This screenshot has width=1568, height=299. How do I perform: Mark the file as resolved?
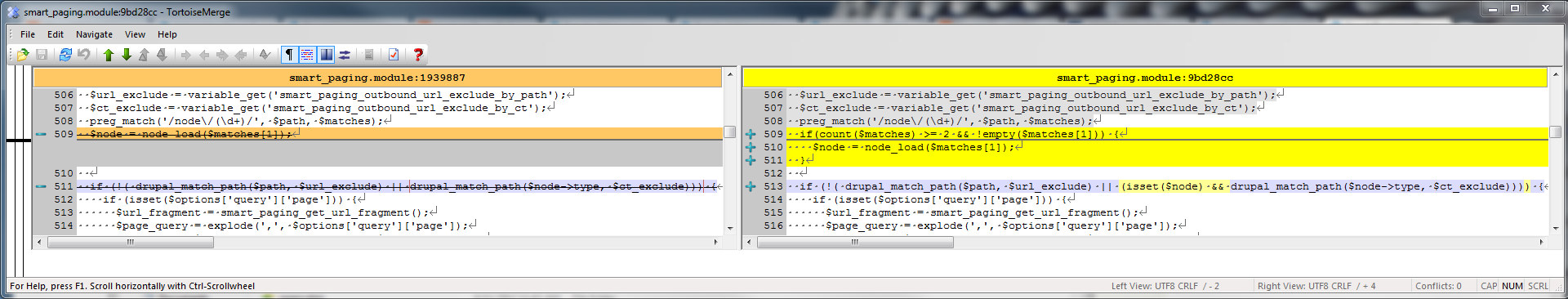265,55
